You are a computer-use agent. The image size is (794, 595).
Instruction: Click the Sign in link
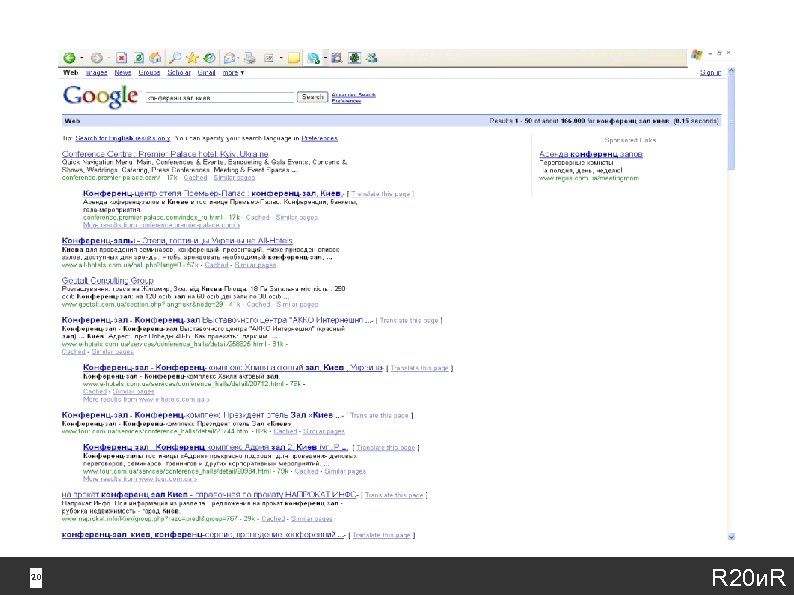710,73
